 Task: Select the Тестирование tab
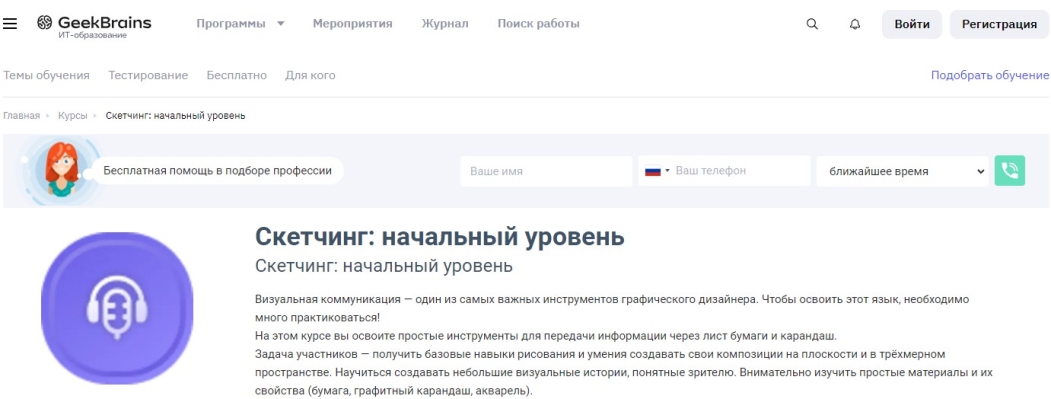[148, 75]
